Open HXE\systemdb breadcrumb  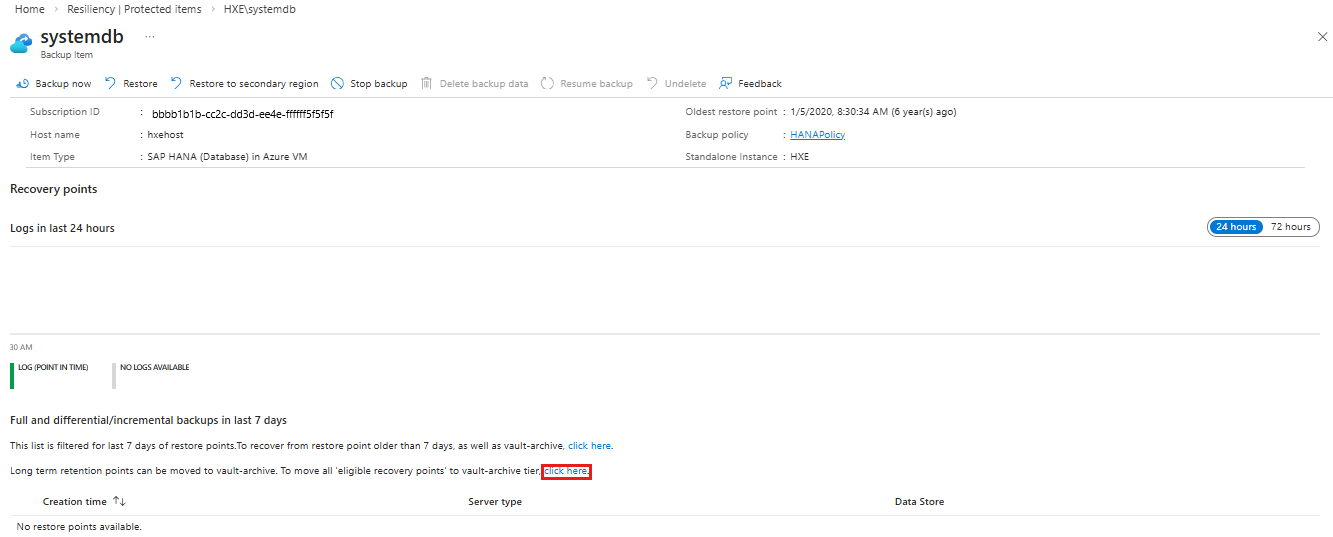259,9
